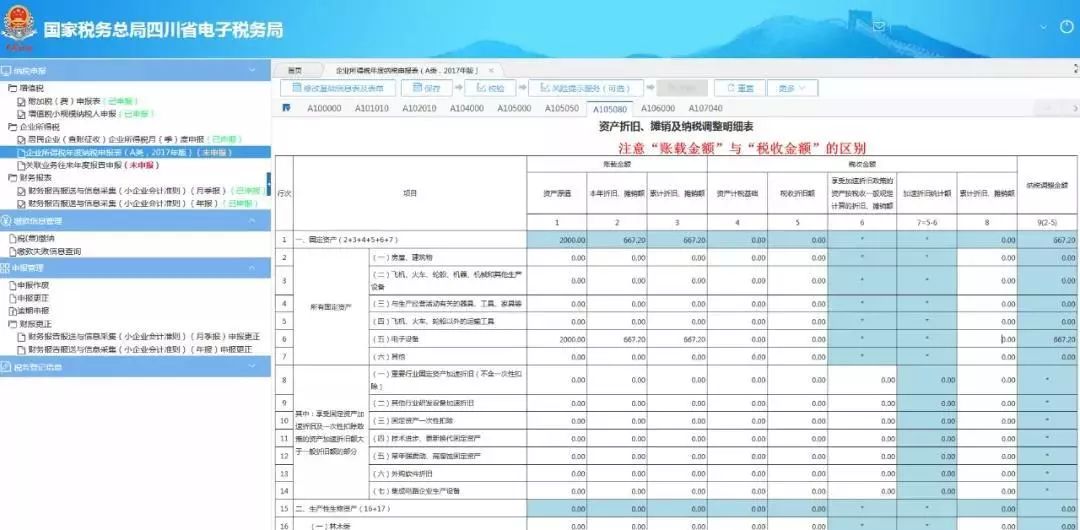Switch to the 首页 tab

[295, 70]
